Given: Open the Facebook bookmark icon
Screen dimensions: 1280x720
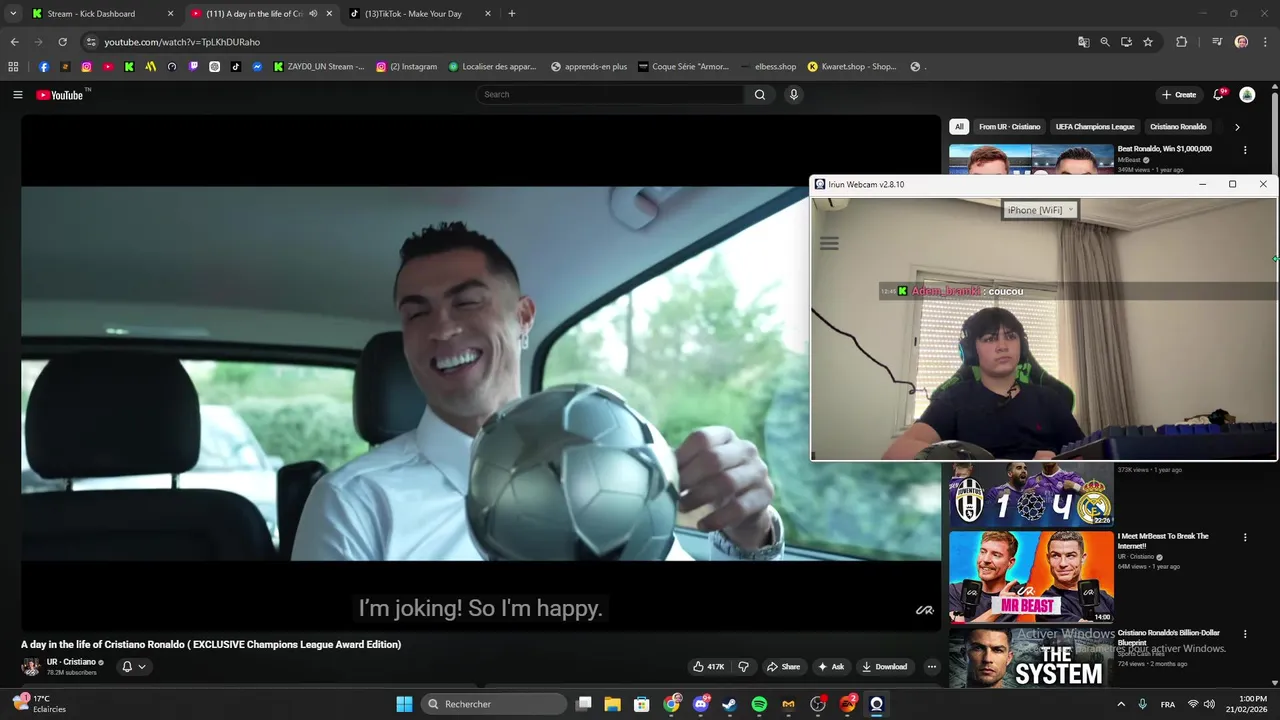Looking at the screenshot, I should click(44, 67).
